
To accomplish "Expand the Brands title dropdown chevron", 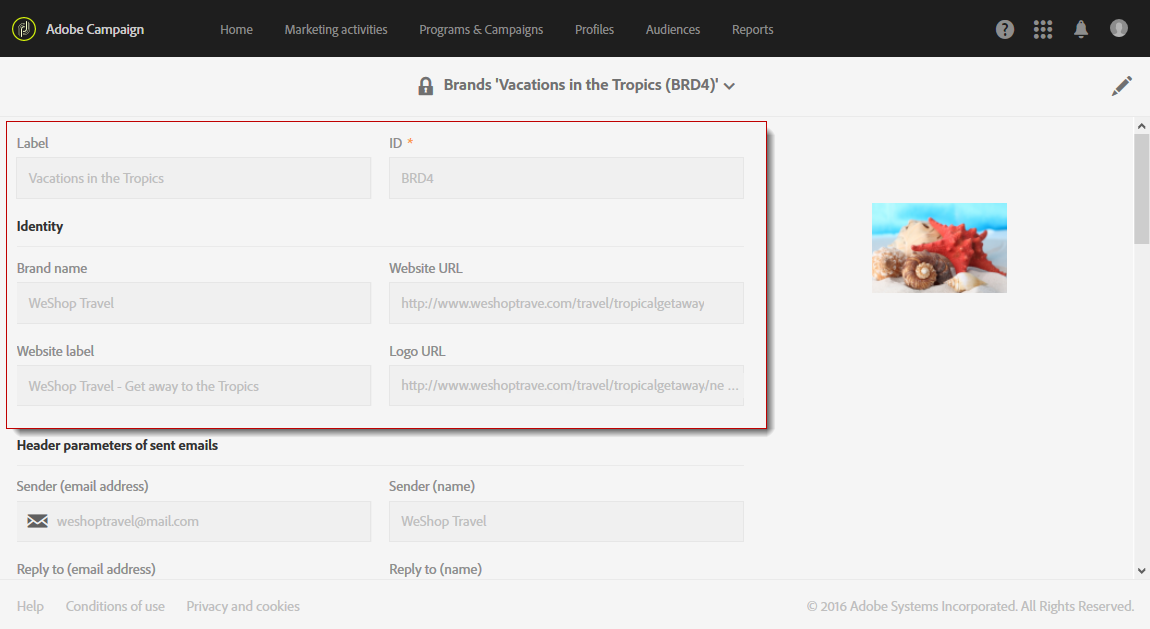I will 729,86.
